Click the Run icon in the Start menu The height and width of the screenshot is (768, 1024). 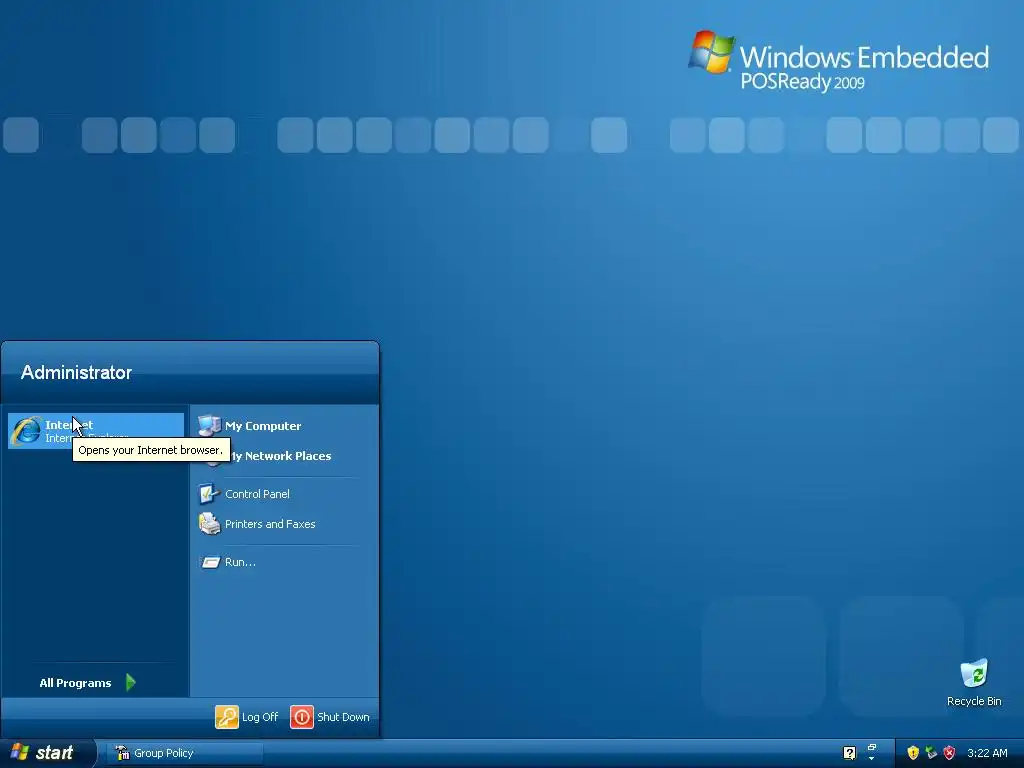[x=210, y=562]
